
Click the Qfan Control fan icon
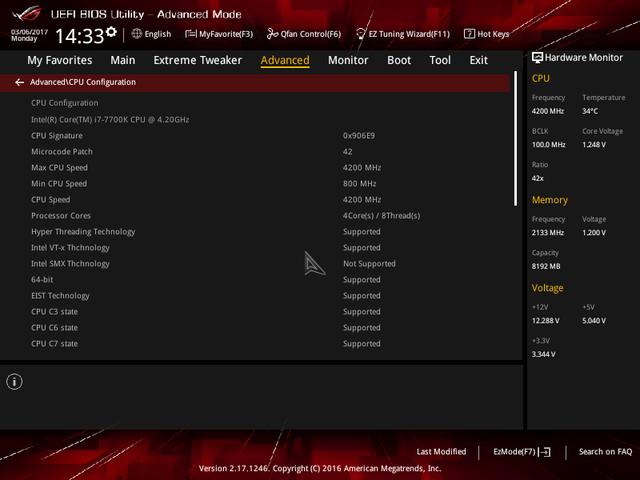click(272, 33)
